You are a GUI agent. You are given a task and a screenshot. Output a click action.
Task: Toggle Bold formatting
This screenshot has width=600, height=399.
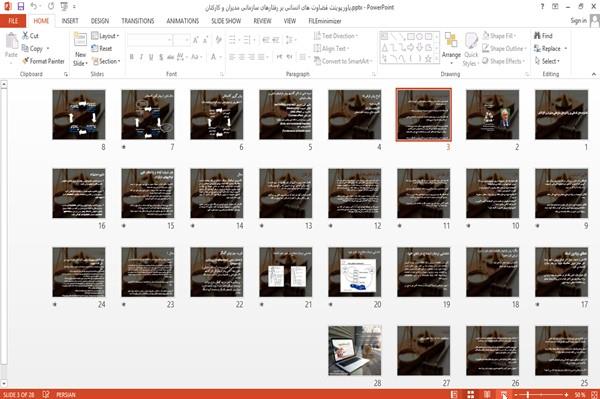[131, 57]
